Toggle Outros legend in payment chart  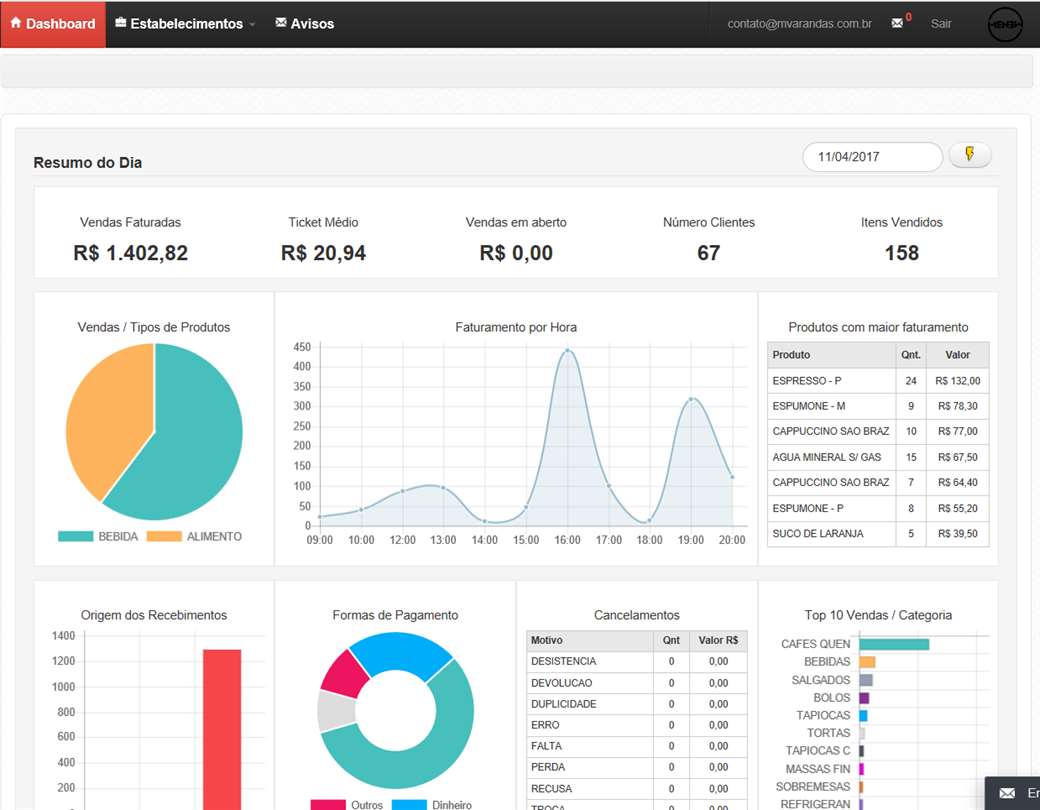coord(347,804)
